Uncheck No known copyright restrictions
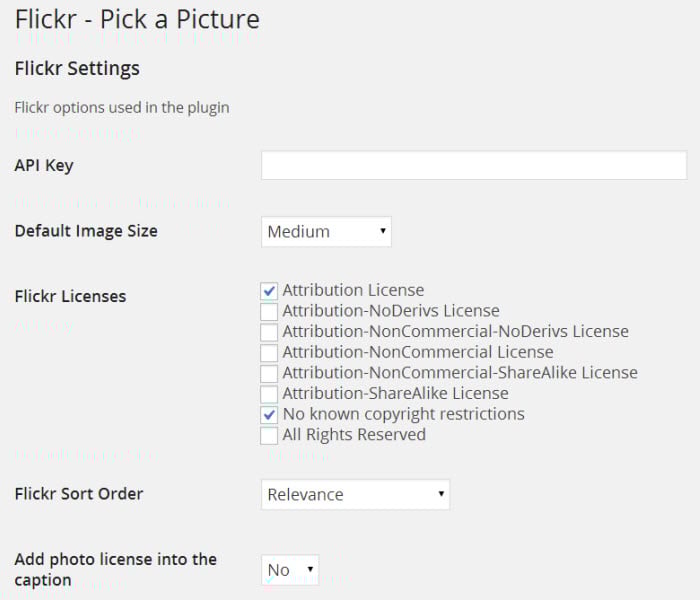700x600 pixels. pos(269,415)
